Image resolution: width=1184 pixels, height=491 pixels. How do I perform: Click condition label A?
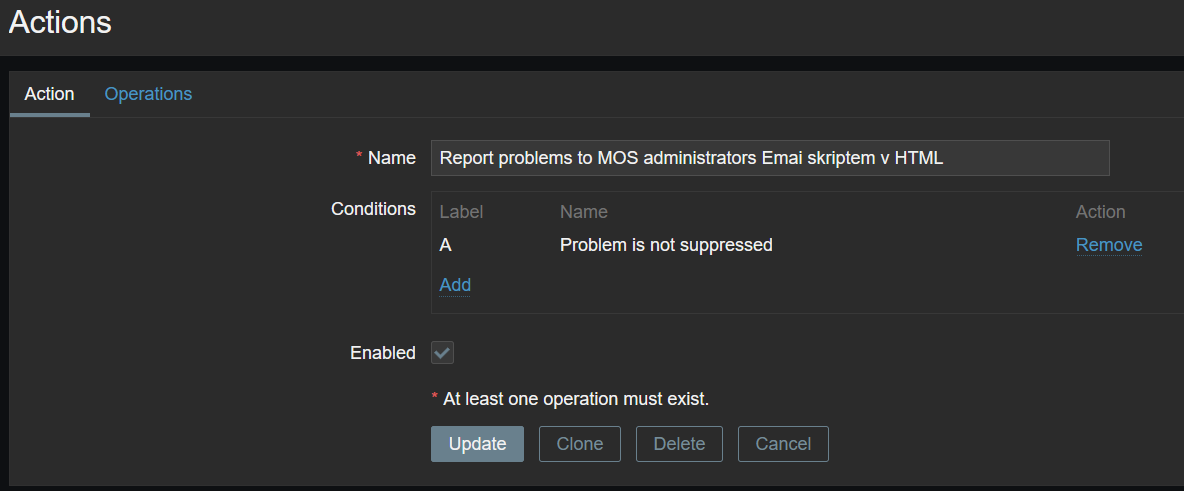point(446,245)
